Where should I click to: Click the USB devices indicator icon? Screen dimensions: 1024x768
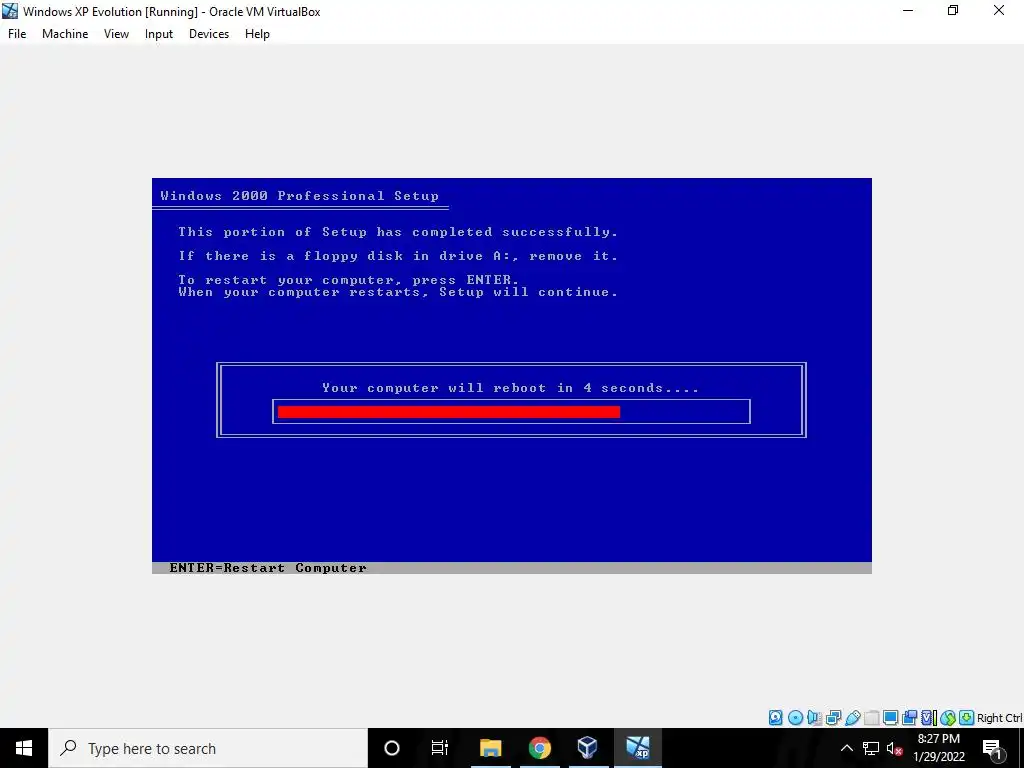tap(852, 718)
